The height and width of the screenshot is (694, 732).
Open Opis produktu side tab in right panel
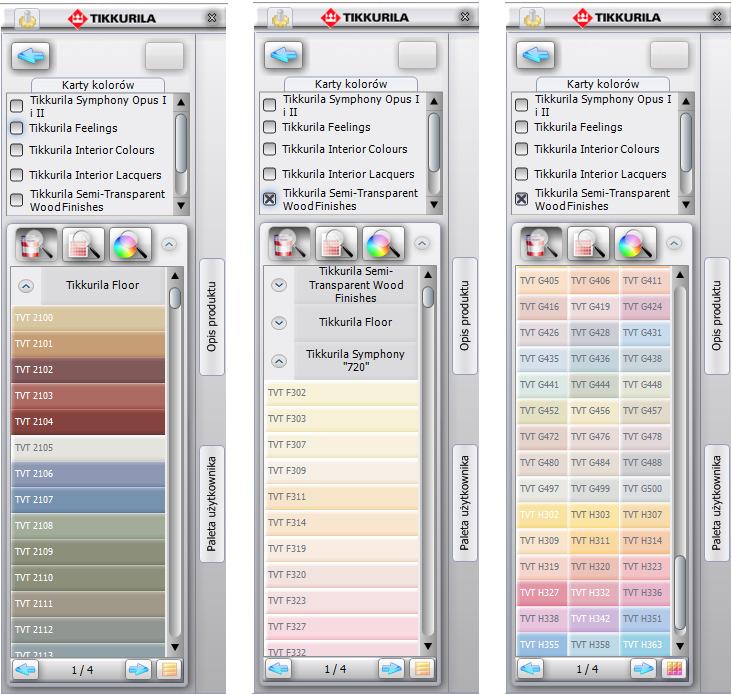(x=717, y=315)
